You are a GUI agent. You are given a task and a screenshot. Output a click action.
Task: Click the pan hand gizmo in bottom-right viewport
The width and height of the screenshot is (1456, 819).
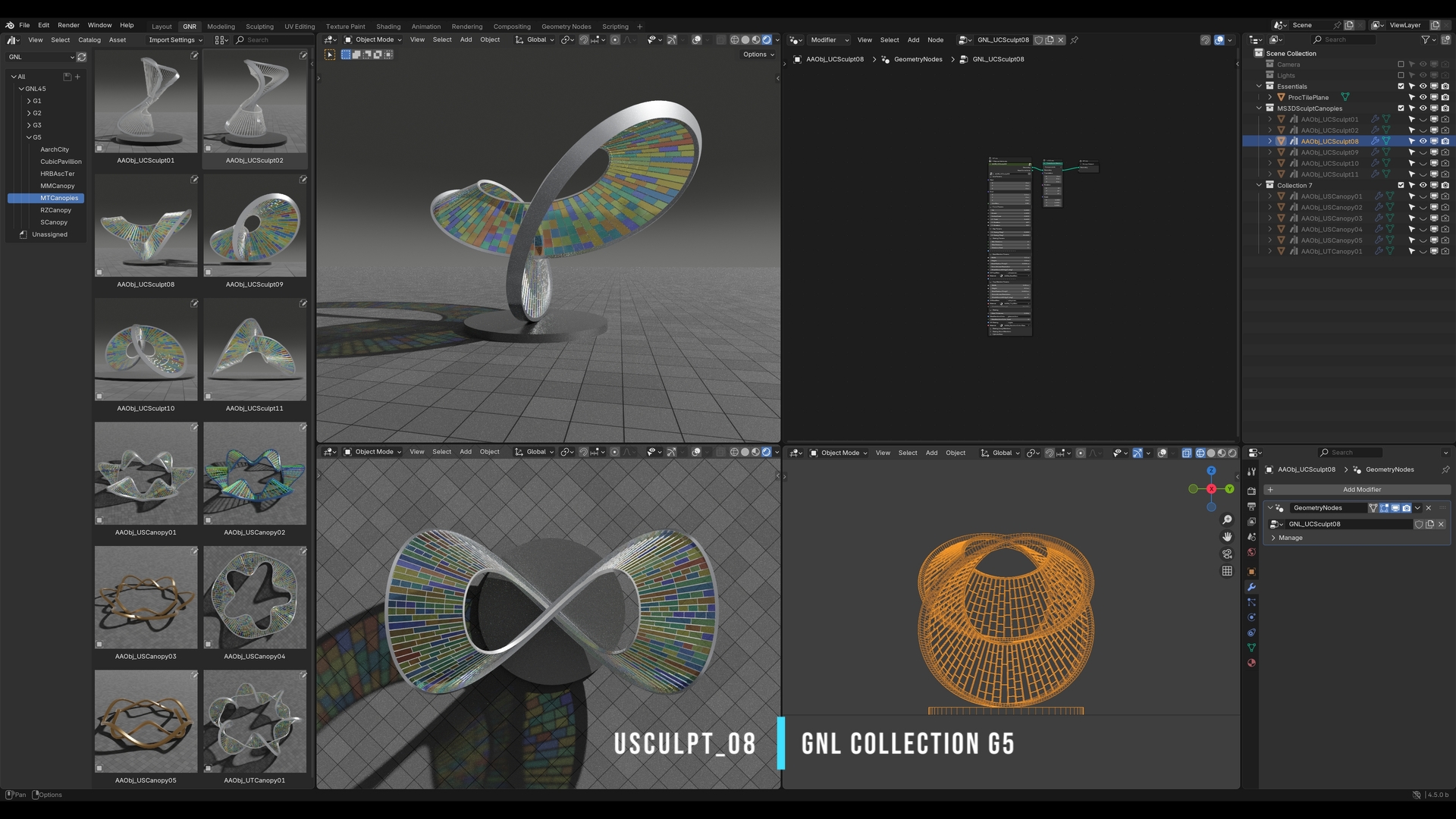tap(1227, 537)
